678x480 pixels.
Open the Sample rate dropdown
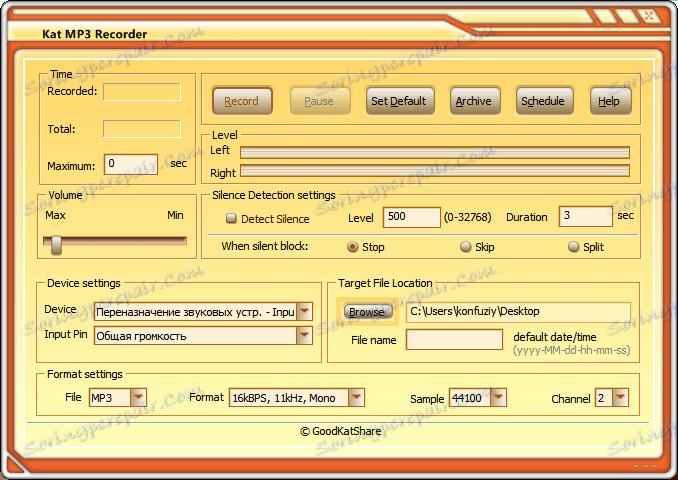498,397
